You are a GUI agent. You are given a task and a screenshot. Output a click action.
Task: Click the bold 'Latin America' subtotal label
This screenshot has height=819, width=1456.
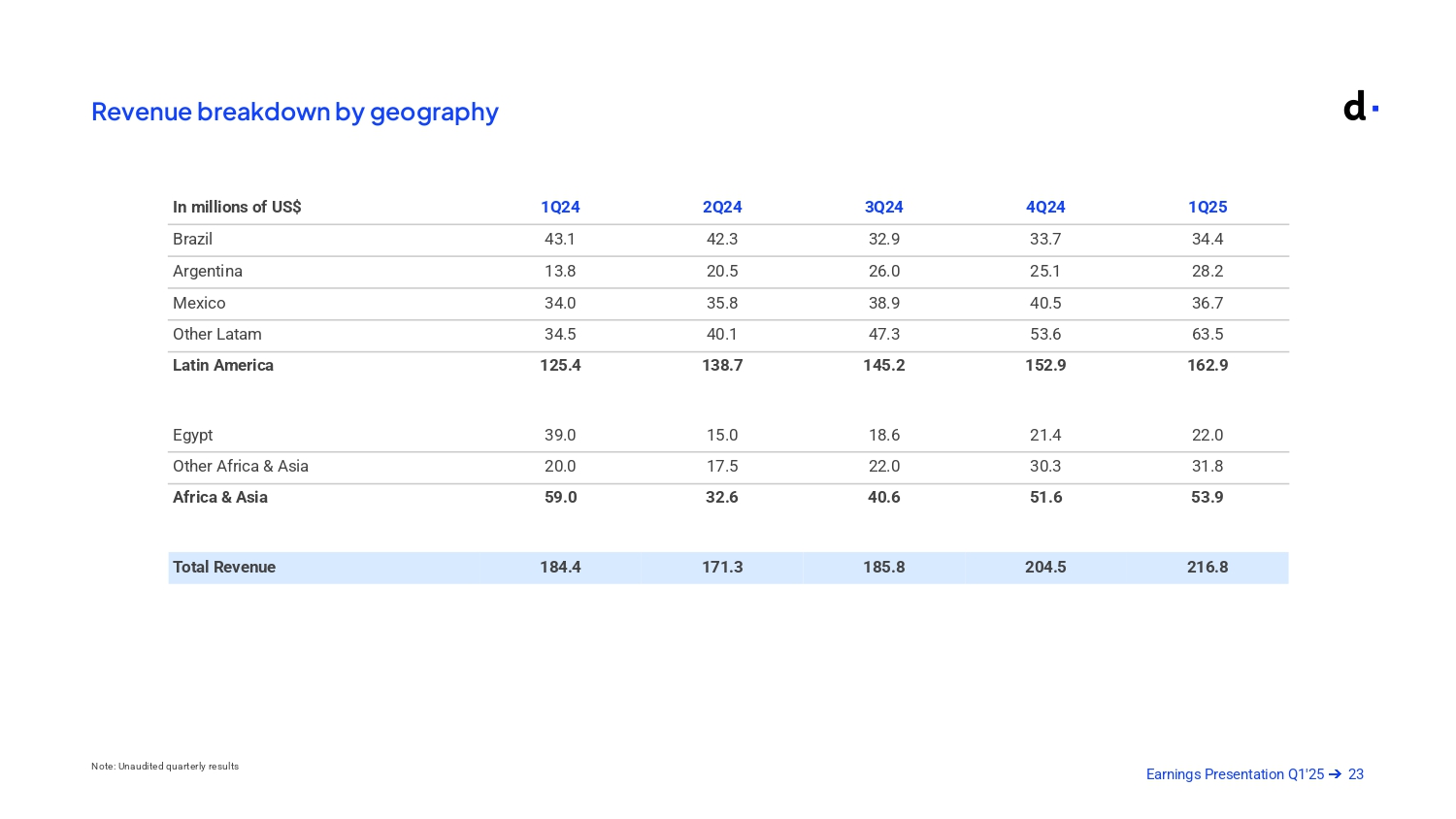(223, 365)
